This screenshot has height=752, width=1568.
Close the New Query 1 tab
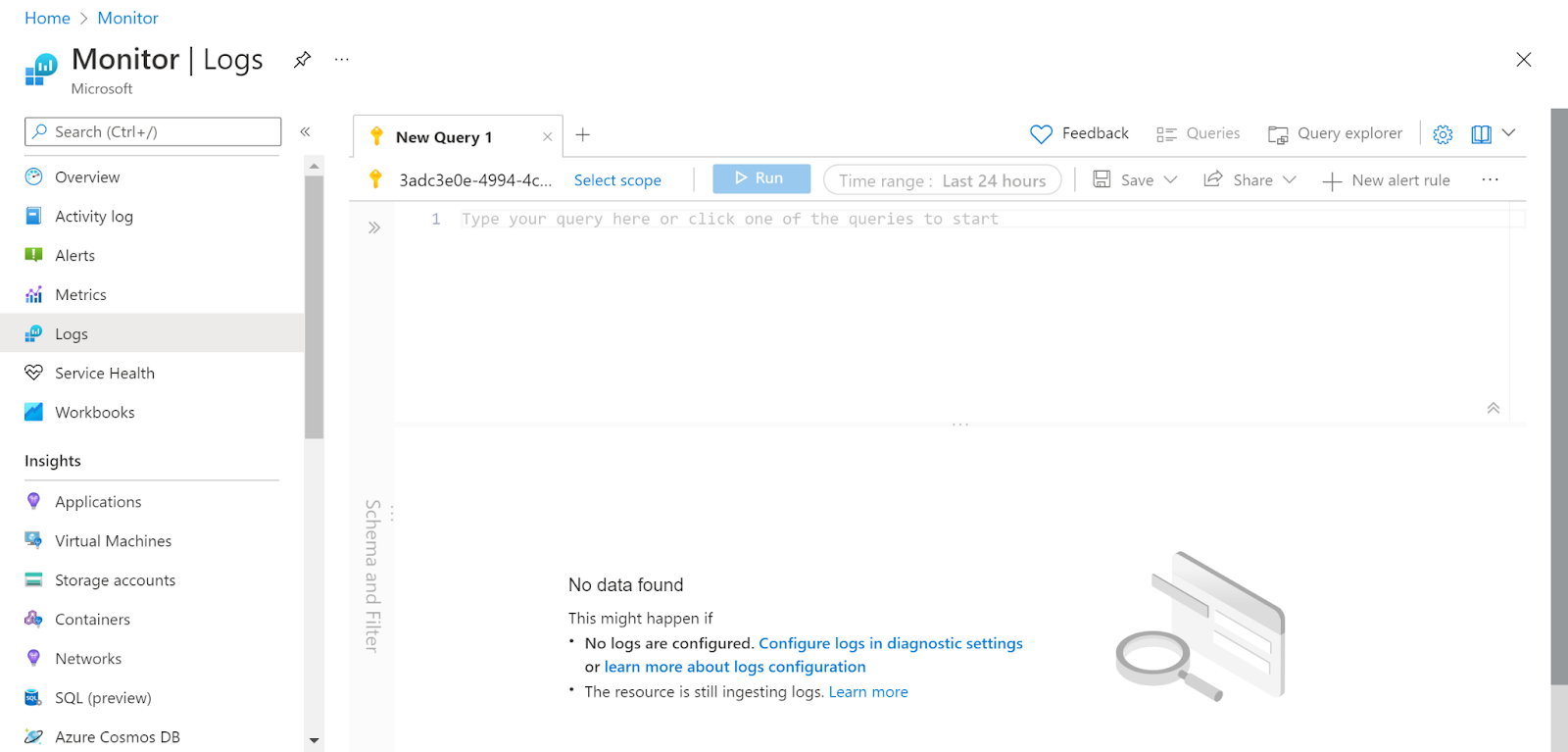pos(547,137)
